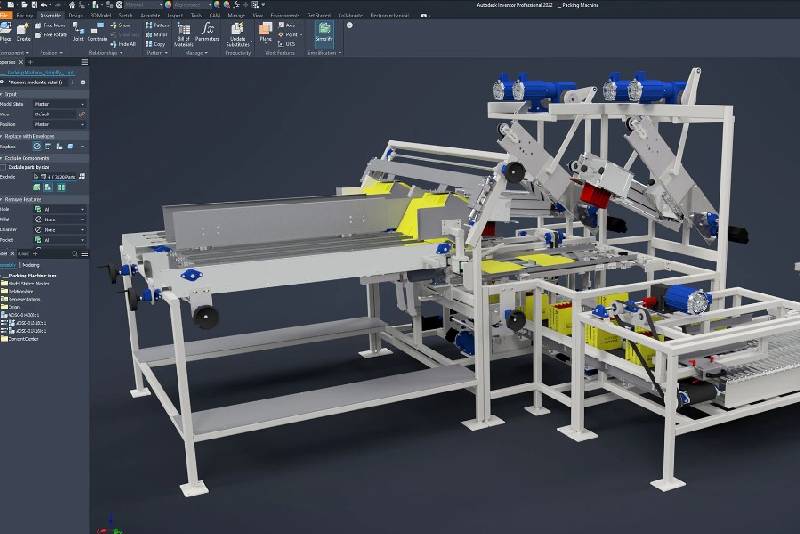Open the Position dropdown in Input section
This screenshot has width=800, height=534.
(60, 124)
